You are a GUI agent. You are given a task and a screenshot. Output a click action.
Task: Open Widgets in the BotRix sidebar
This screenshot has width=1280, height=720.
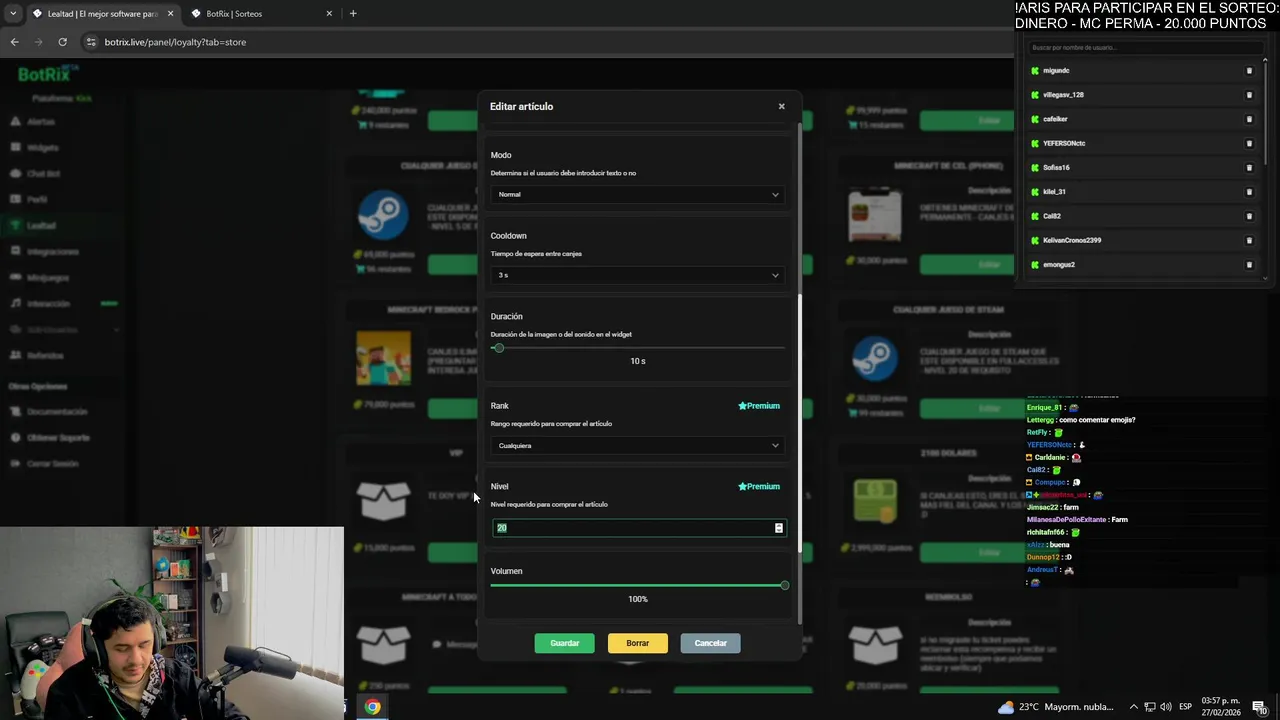[42, 148]
